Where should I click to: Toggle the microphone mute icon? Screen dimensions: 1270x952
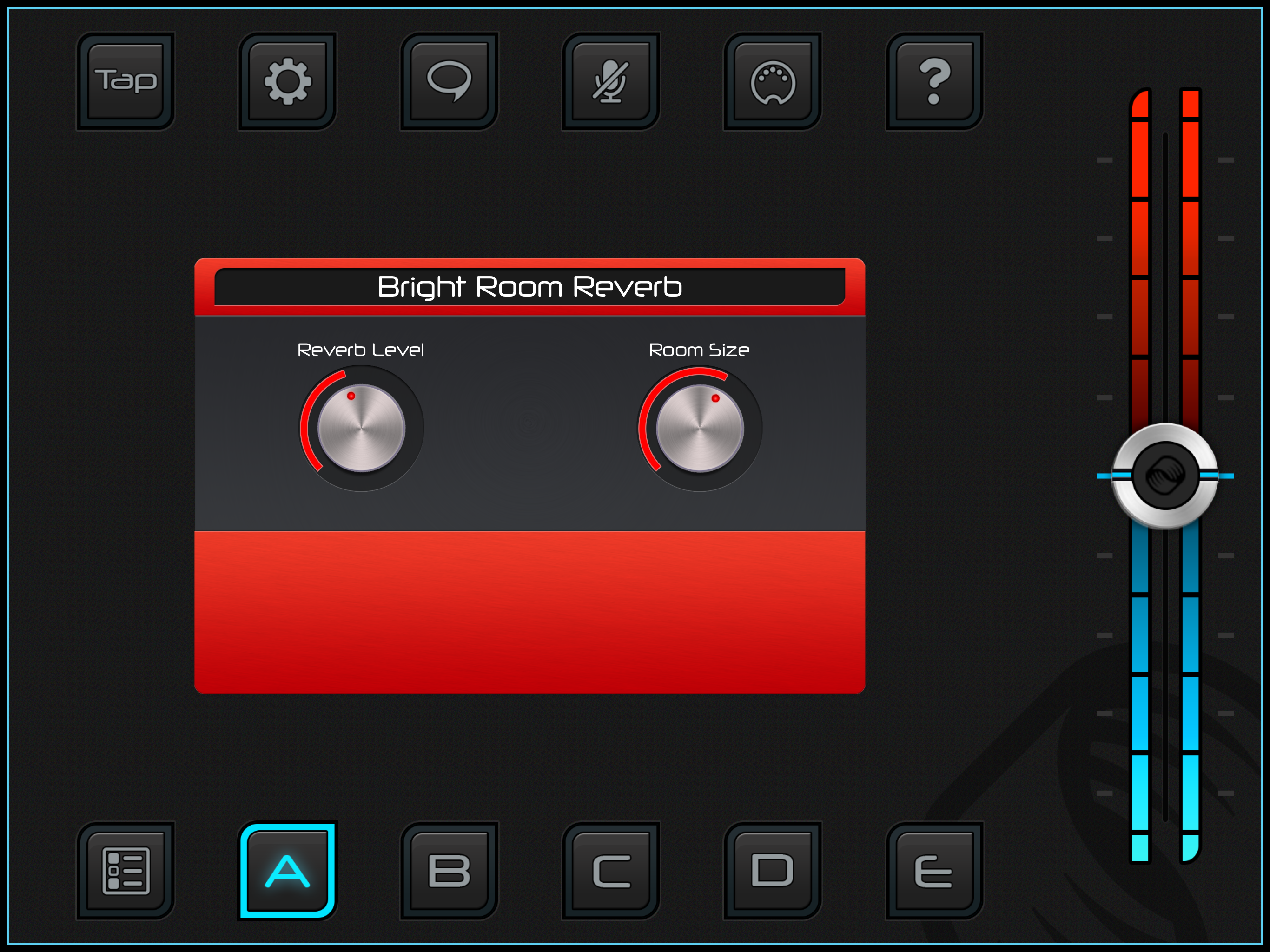[611, 81]
